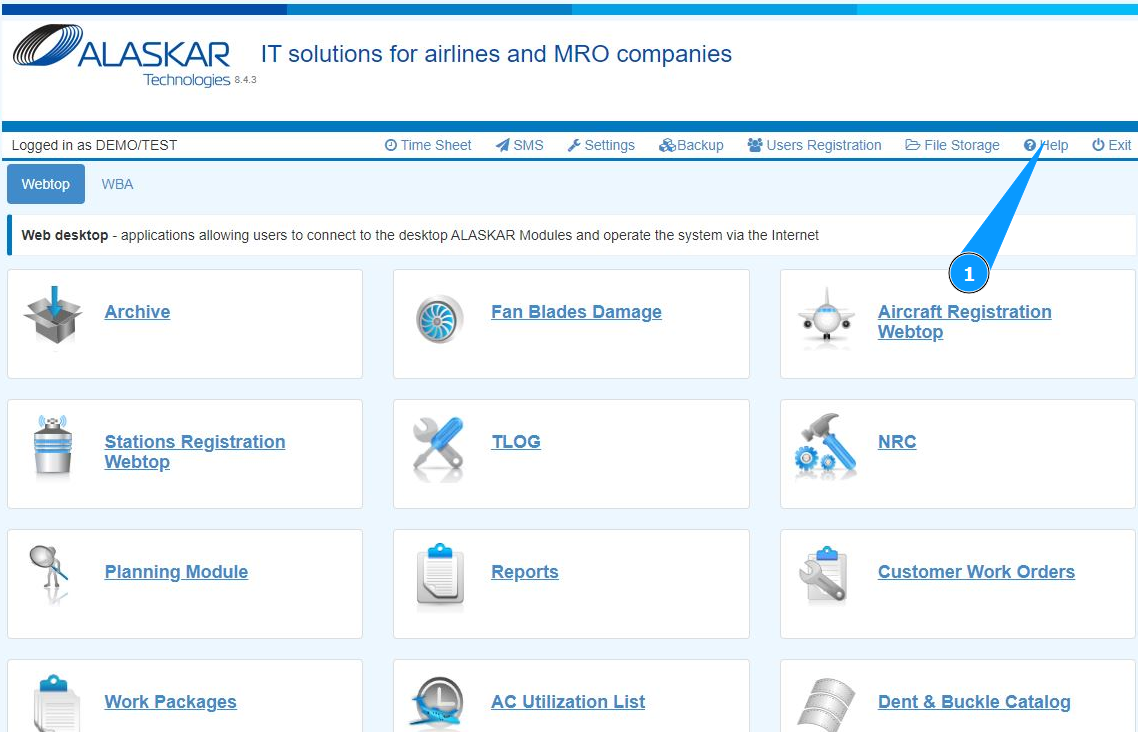Click the Work Packages clipboard stack icon
Viewport: 1138px width, 732px height.
click(55, 703)
